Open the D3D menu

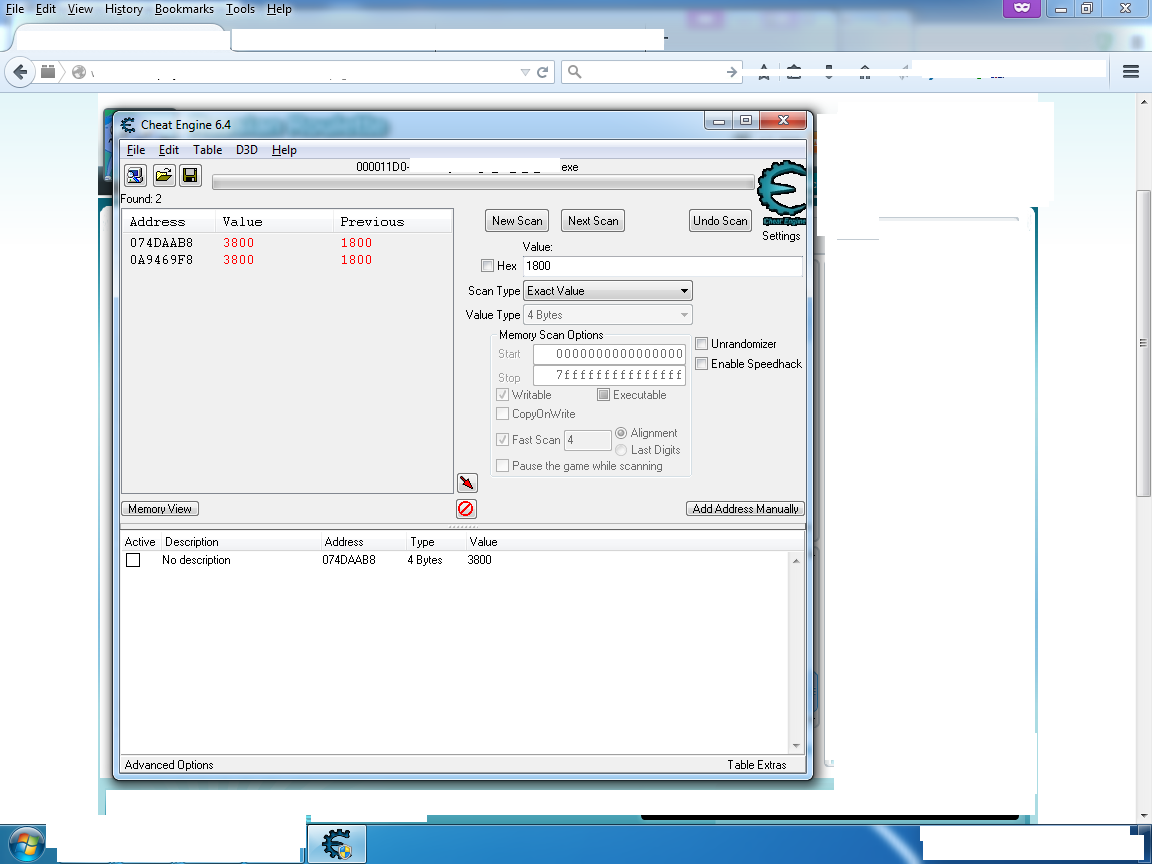[x=246, y=150]
